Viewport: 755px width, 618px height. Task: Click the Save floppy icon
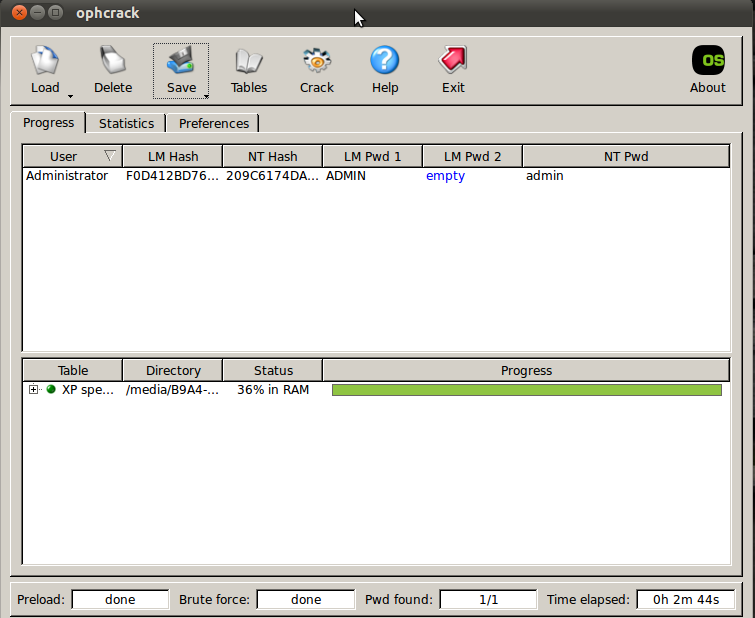click(181, 60)
